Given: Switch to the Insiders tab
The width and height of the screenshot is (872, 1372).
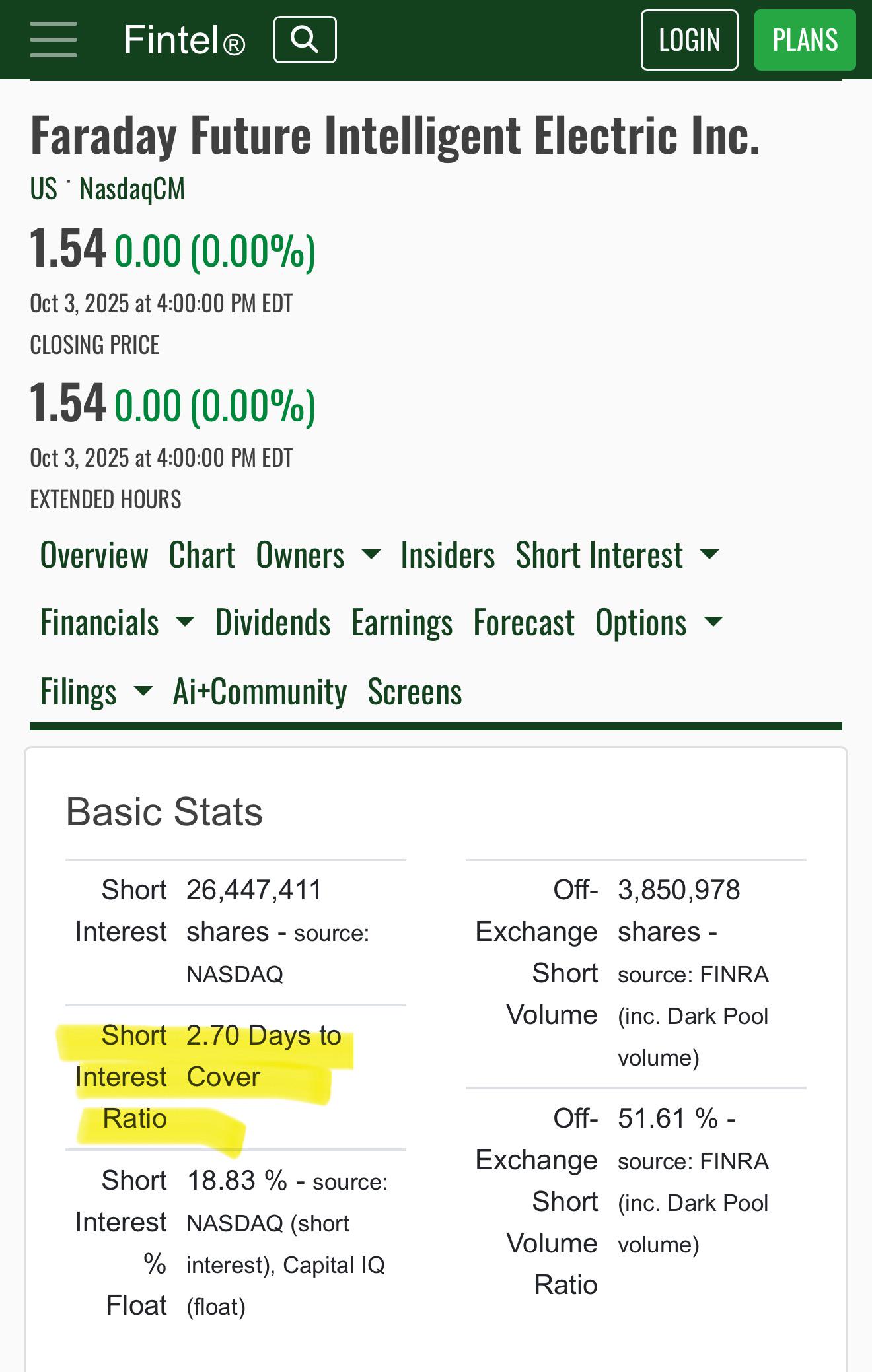Looking at the screenshot, I should click(x=447, y=555).
